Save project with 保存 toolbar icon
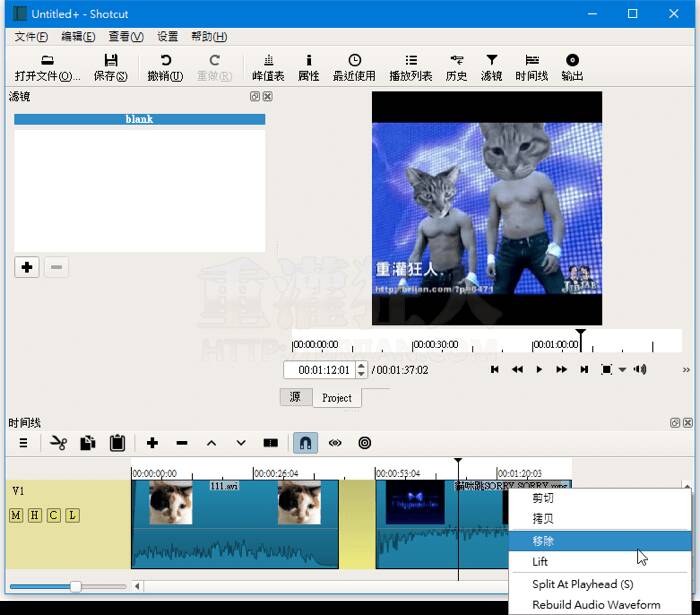Image resolution: width=700 pixels, height=615 pixels. point(110,67)
